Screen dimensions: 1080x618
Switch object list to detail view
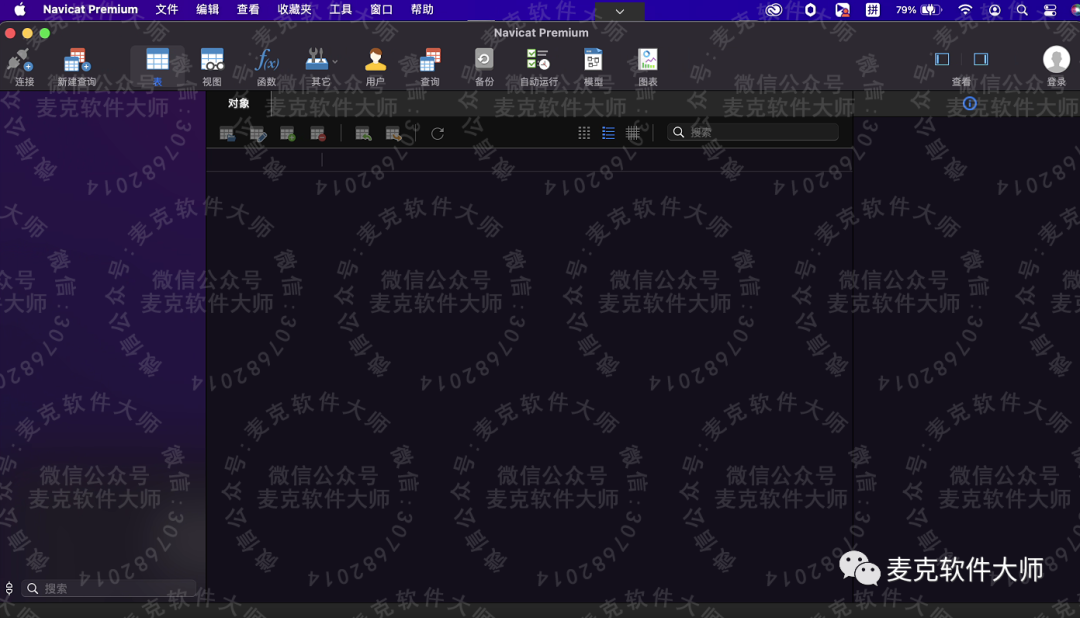(633, 133)
